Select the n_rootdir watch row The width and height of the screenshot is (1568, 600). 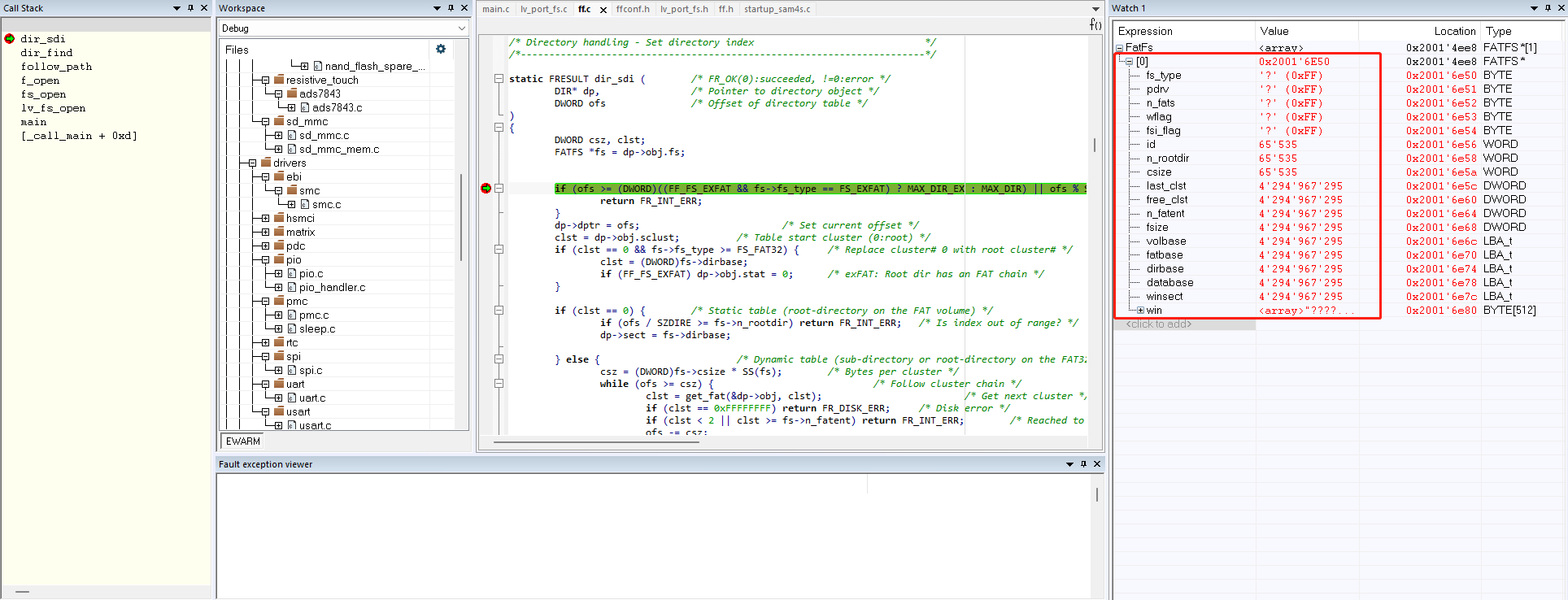[x=1338, y=159]
